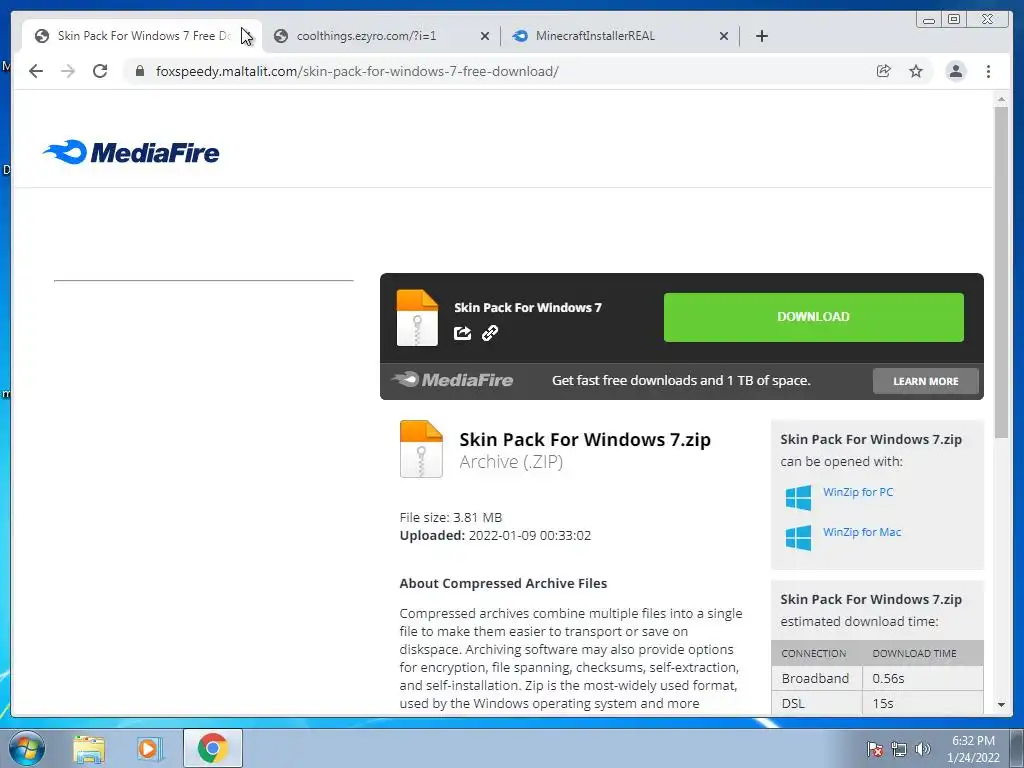
Task: Click the page vertical scrollbar thumb
Action: [1001, 272]
